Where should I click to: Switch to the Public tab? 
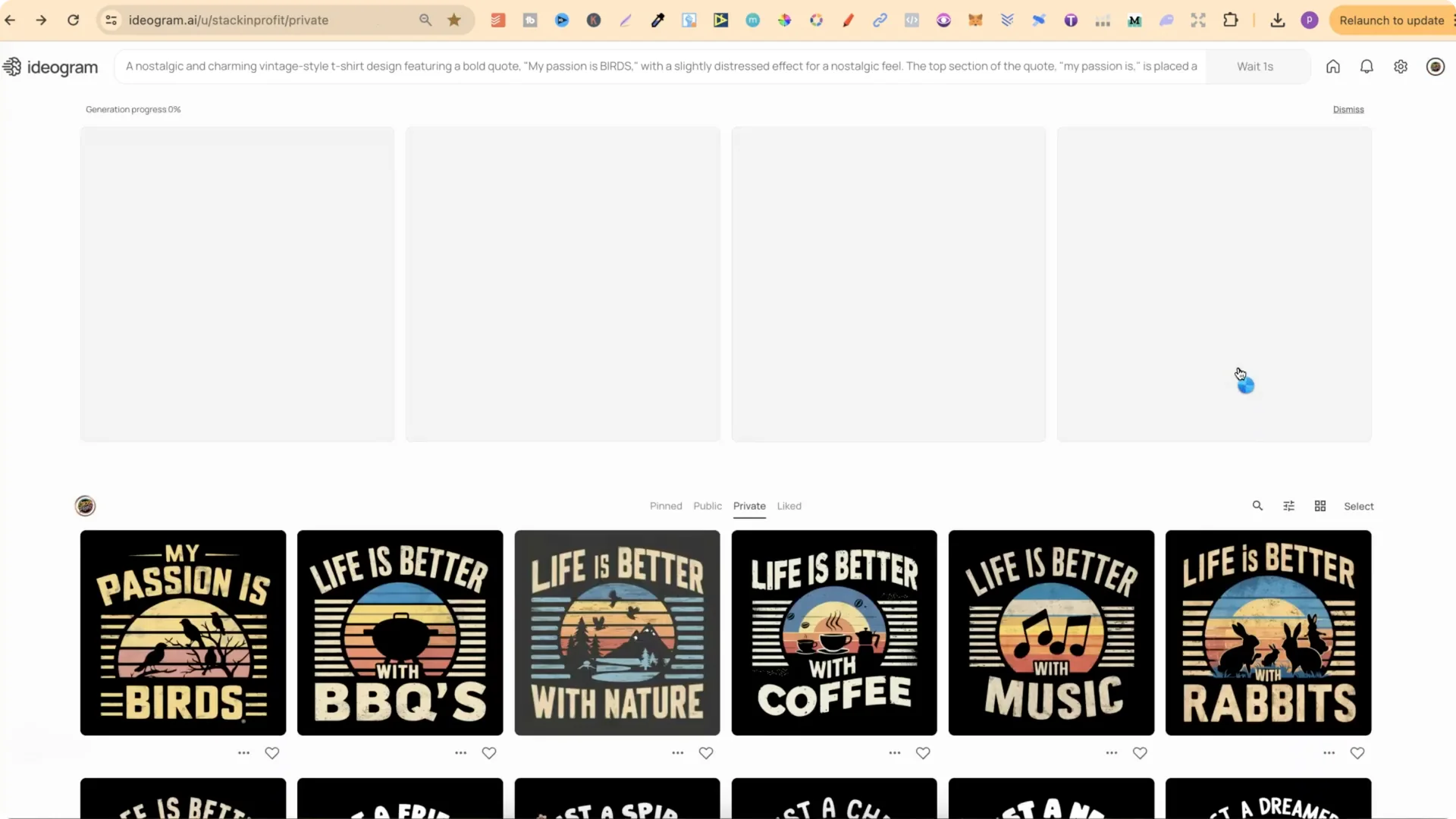click(707, 506)
